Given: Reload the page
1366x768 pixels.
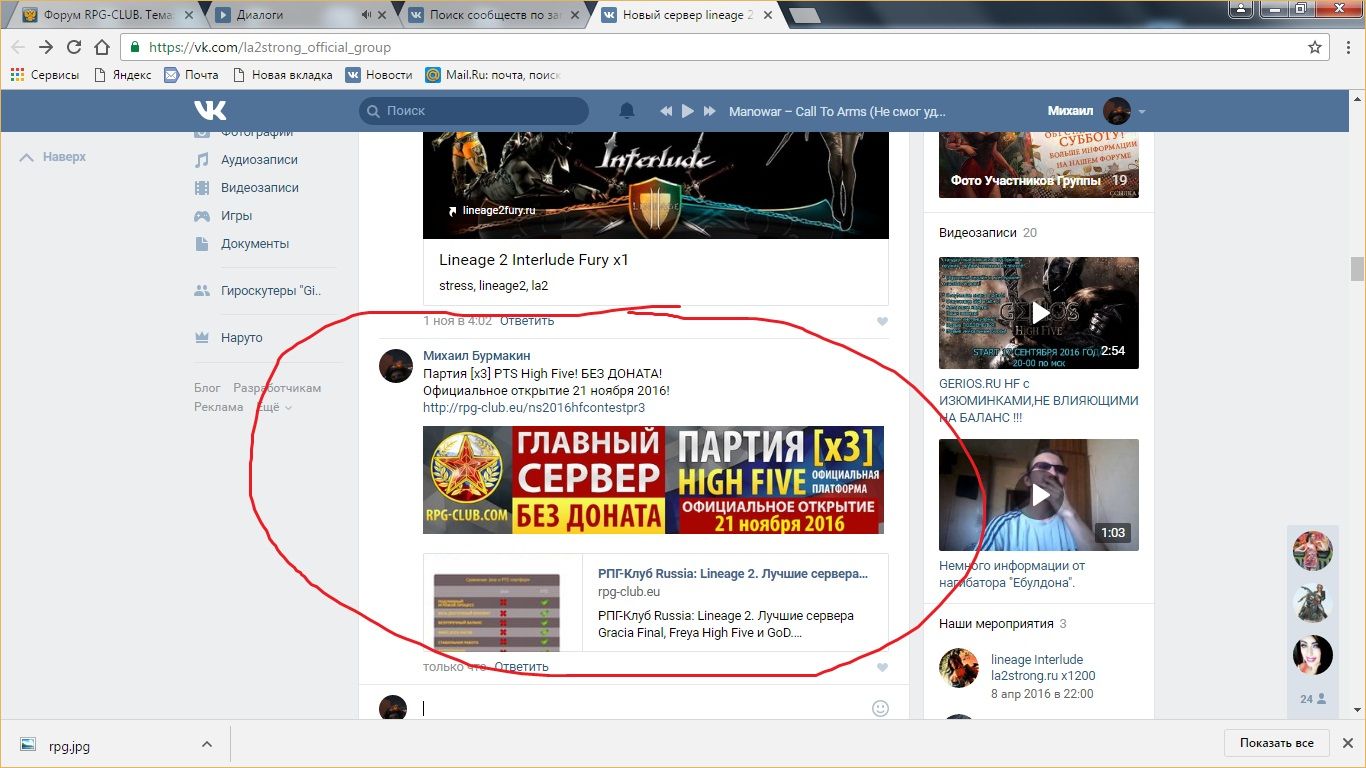Looking at the screenshot, I should (x=74, y=47).
